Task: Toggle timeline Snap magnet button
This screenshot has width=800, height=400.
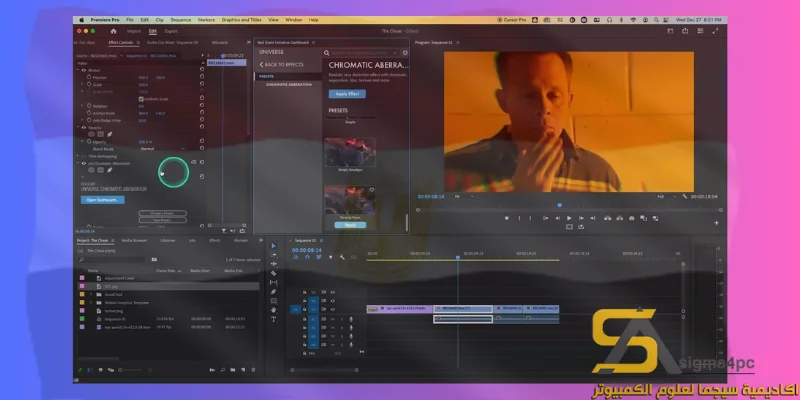Action: point(307,257)
